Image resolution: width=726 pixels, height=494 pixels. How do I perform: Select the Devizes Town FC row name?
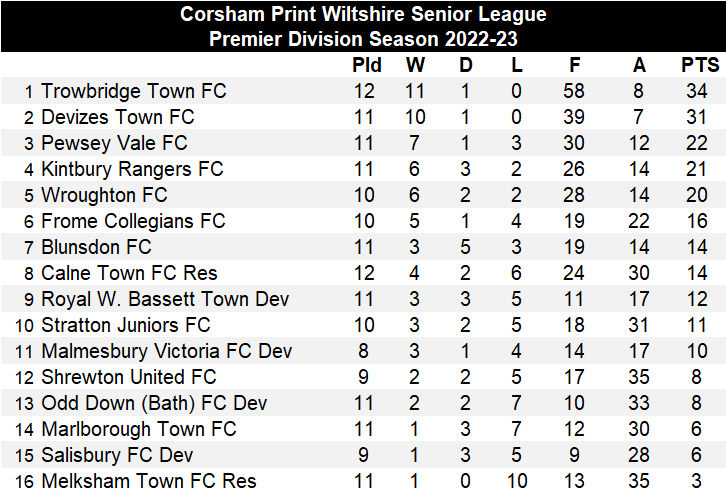[118, 117]
